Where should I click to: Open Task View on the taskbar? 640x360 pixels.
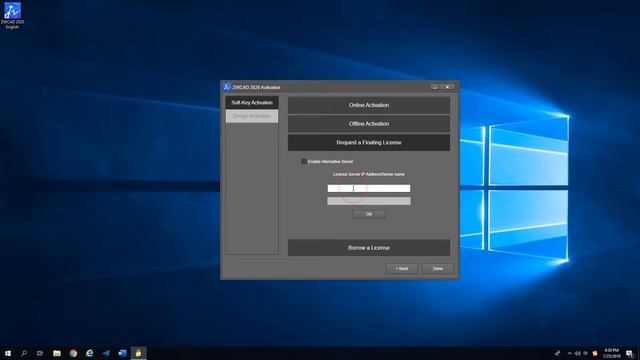(40, 353)
